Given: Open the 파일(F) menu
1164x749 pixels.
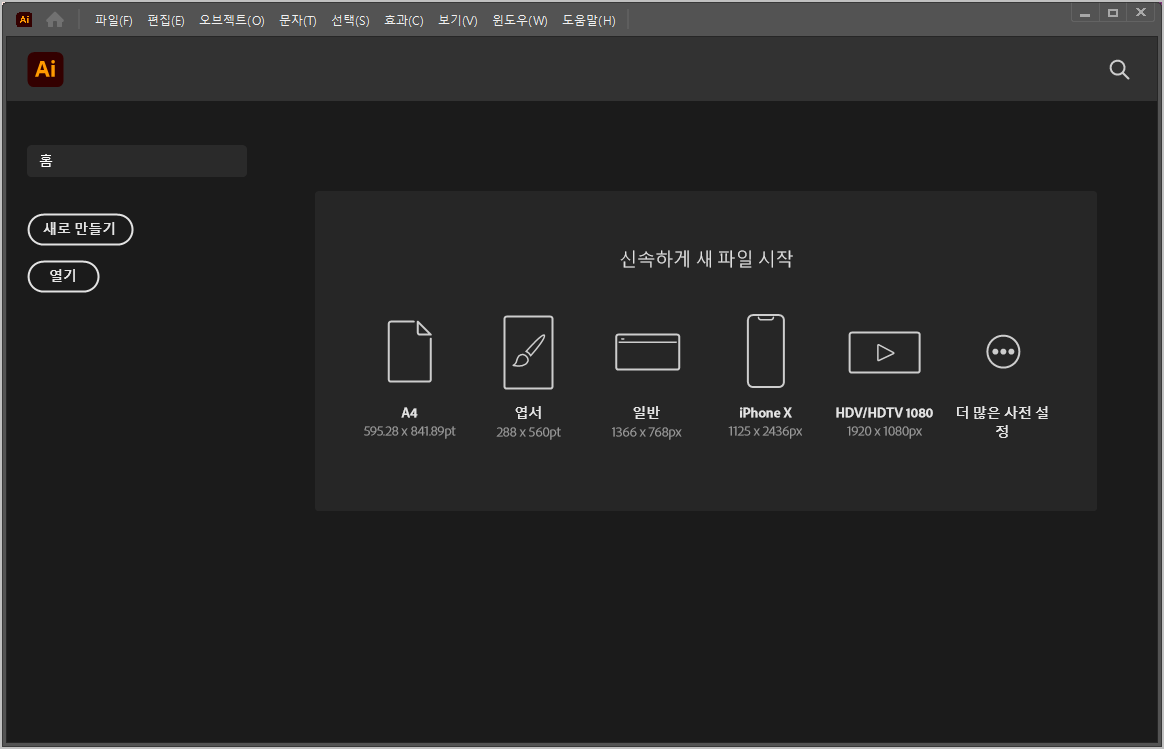Looking at the screenshot, I should click(112, 19).
